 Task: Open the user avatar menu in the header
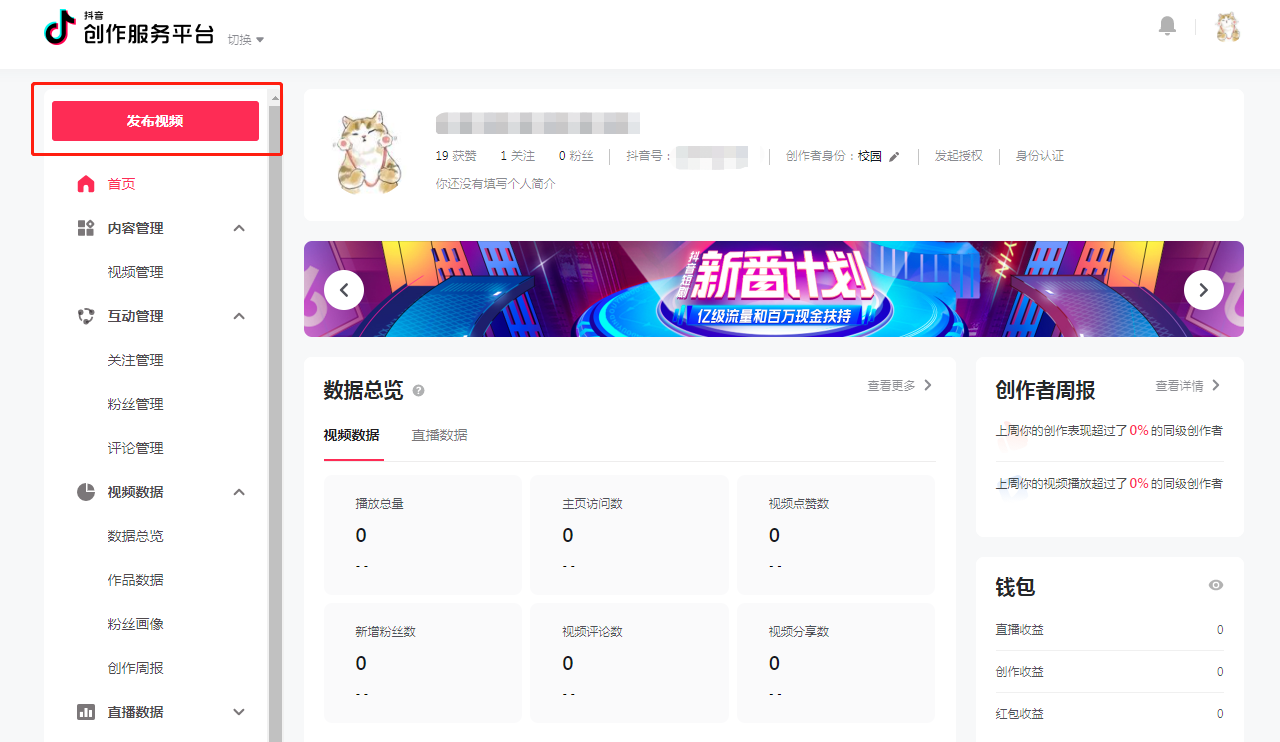pyautogui.click(x=1228, y=27)
